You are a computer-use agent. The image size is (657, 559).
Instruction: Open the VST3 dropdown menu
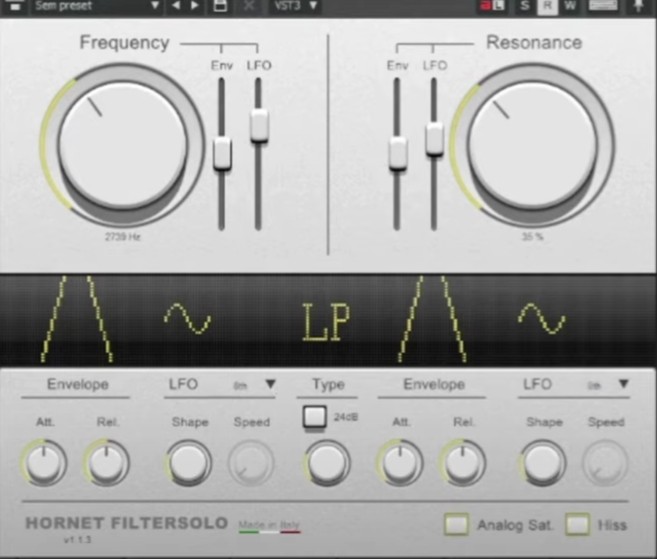click(295, 6)
